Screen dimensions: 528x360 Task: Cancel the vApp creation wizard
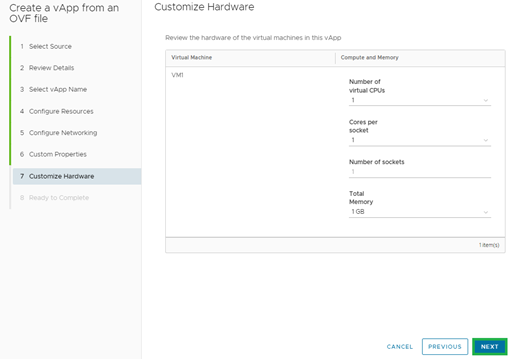400,347
